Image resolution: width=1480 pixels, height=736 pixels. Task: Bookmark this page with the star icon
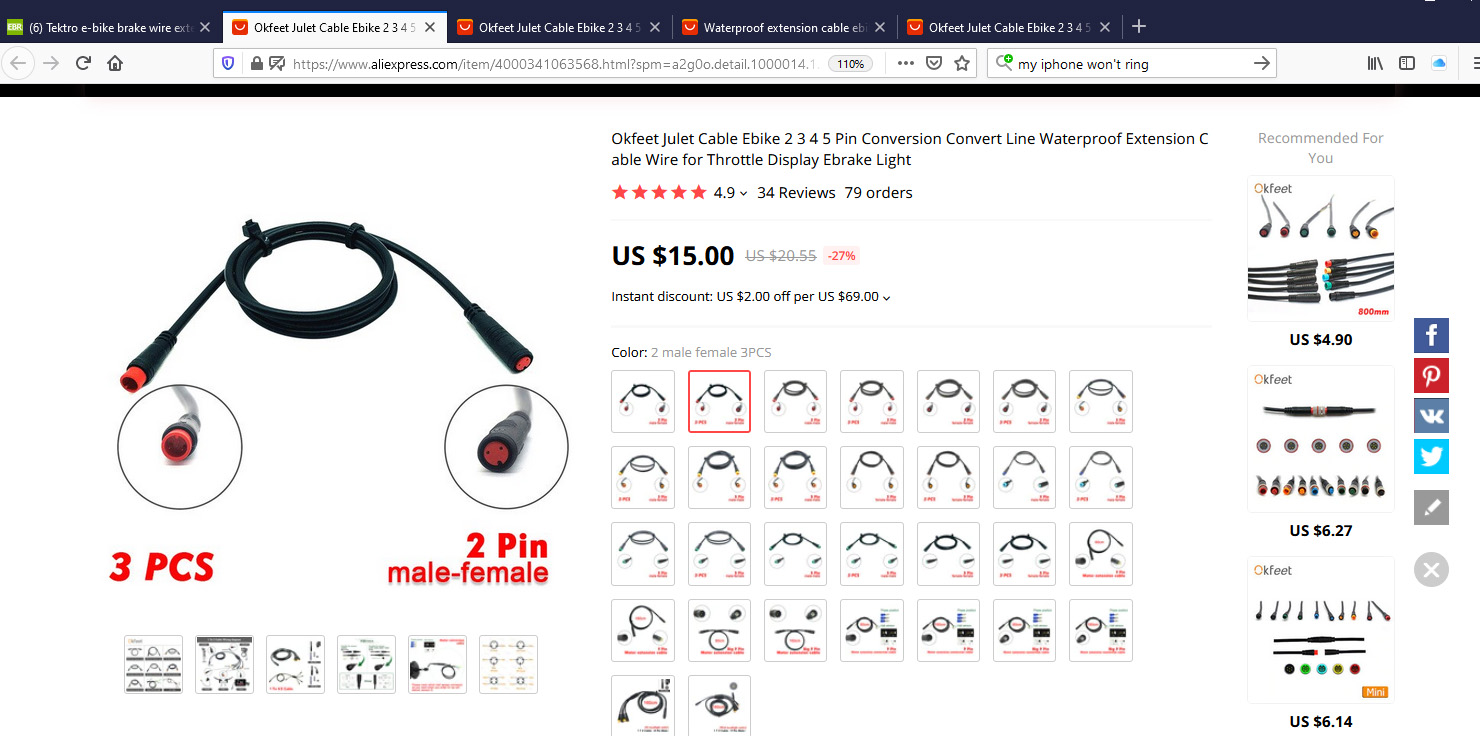tap(962, 63)
